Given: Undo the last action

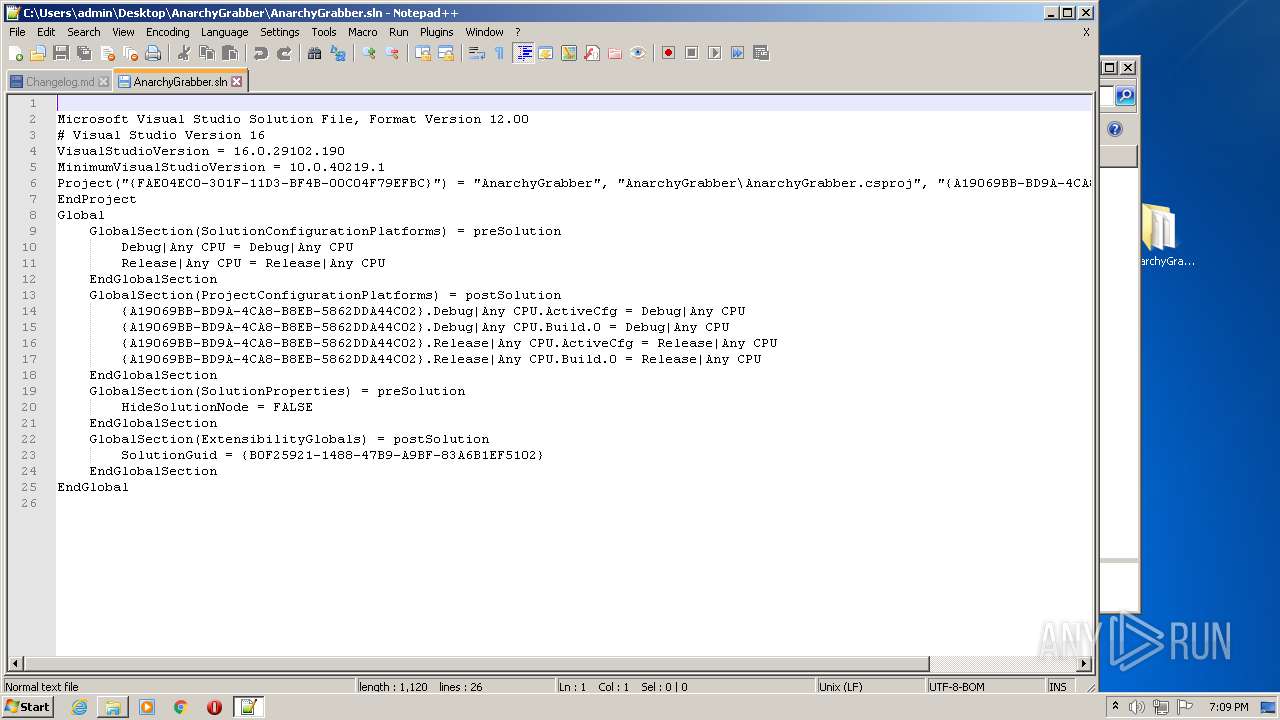Looking at the screenshot, I should click(x=261, y=53).
